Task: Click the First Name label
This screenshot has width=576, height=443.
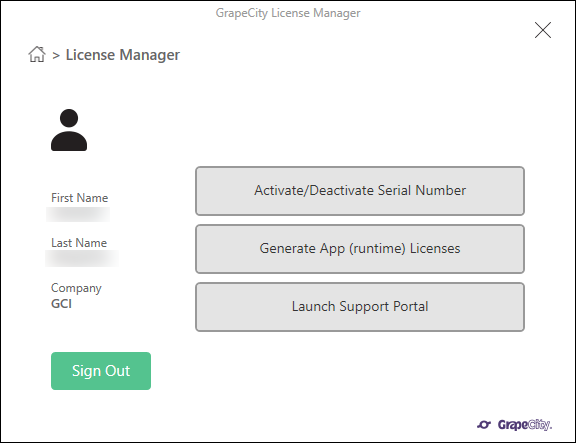Action: pos(79,198)
